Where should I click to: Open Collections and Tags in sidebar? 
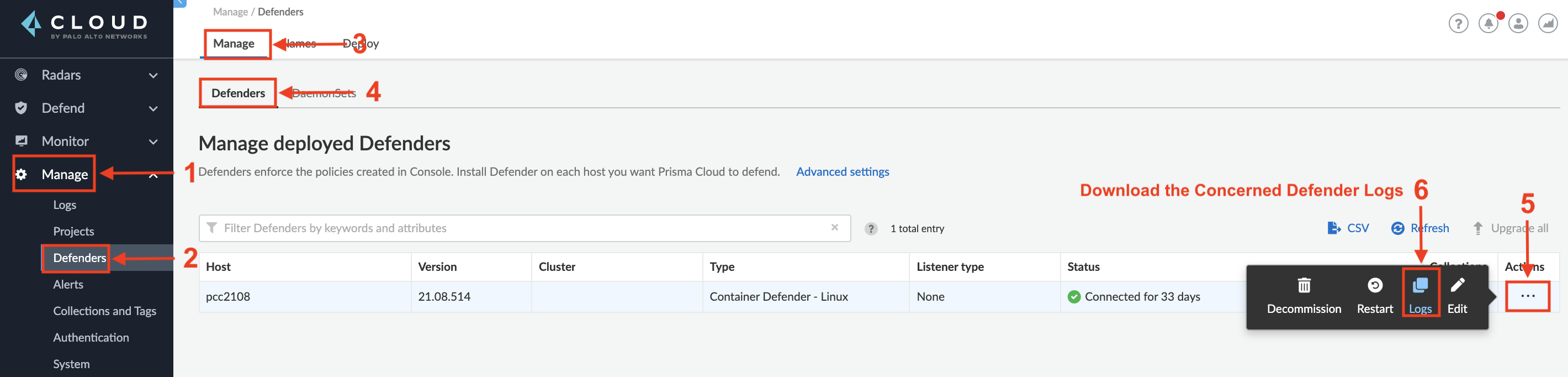(105, 311)
